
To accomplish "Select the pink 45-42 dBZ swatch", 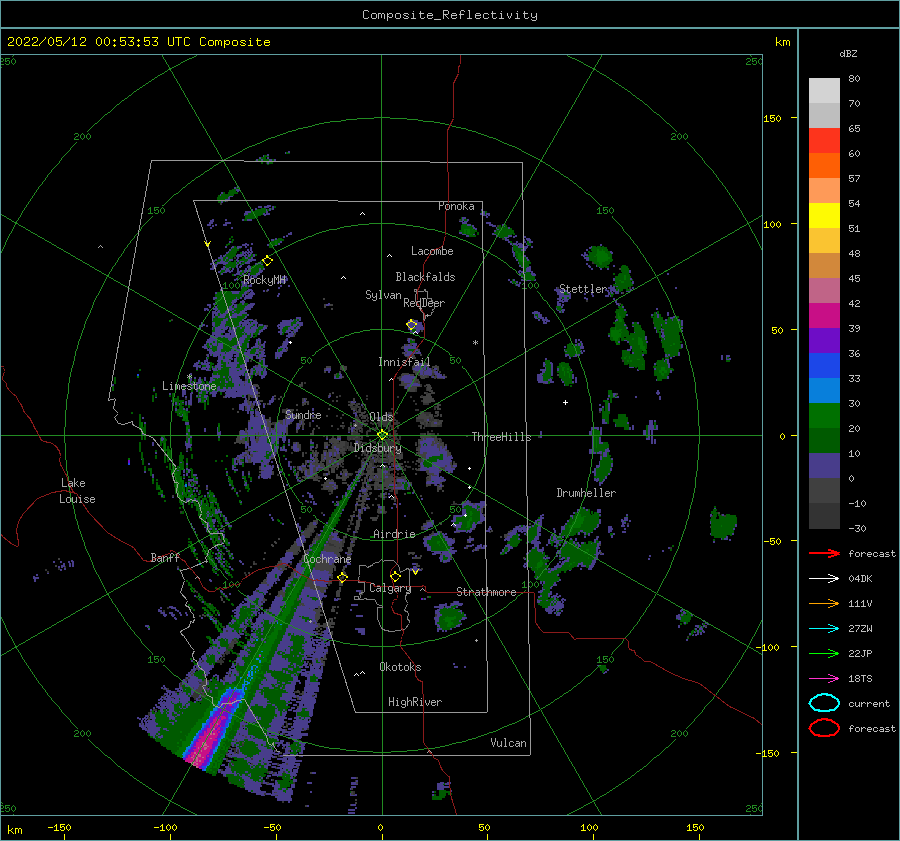I will pyautogui.click(x=824, y=290).
